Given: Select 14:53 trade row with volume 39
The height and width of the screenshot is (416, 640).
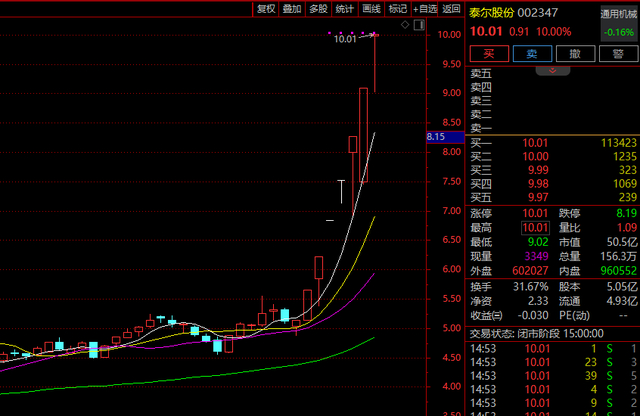Looking at the screenshot, I should coord(553,376).
